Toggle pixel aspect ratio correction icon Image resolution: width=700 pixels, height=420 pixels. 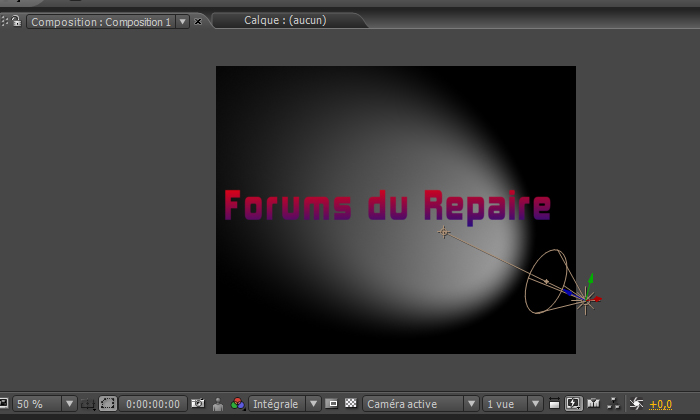pos(554,404)
